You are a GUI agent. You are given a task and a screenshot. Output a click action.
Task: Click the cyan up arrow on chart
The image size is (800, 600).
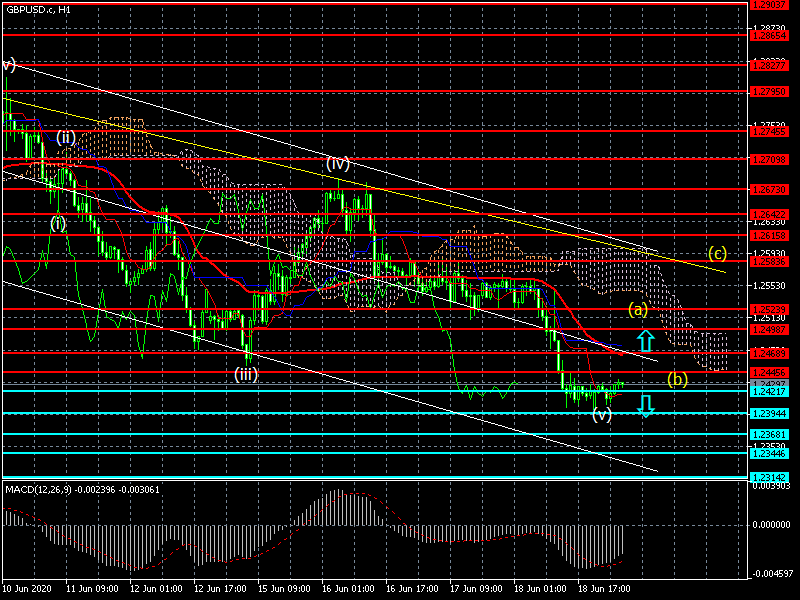(645, 341)
